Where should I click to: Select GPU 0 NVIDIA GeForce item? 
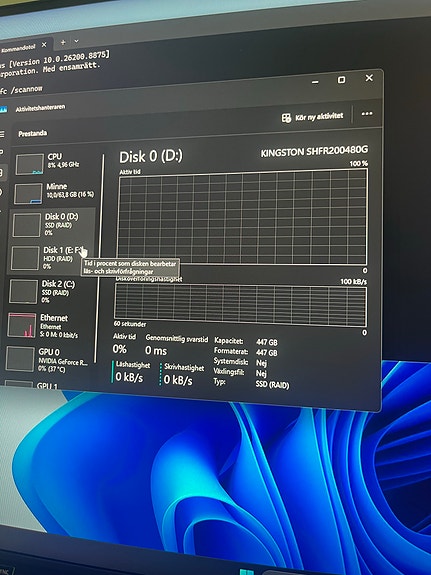pos(47,359)
